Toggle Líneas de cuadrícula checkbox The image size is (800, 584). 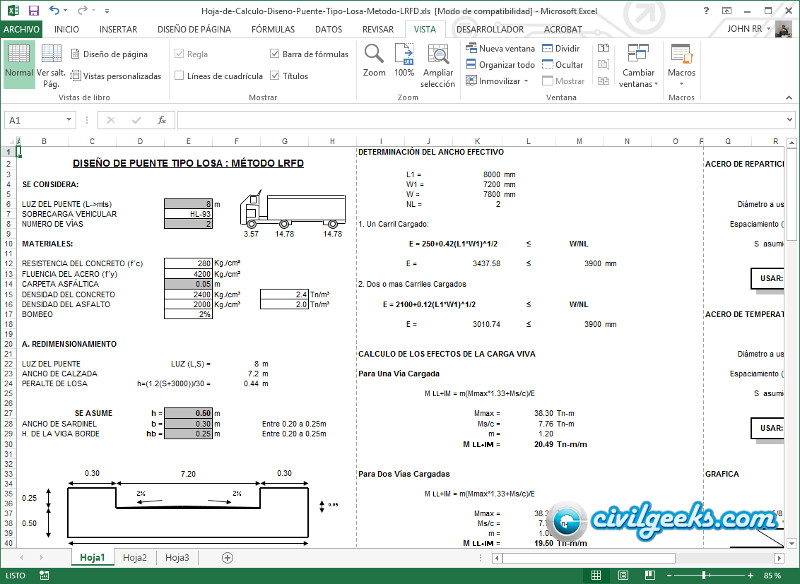coord(180,75)
